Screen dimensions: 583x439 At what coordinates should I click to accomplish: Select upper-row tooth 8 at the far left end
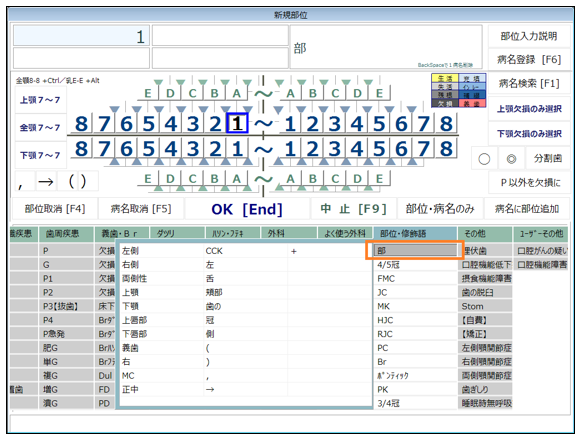tap(81, 123)
